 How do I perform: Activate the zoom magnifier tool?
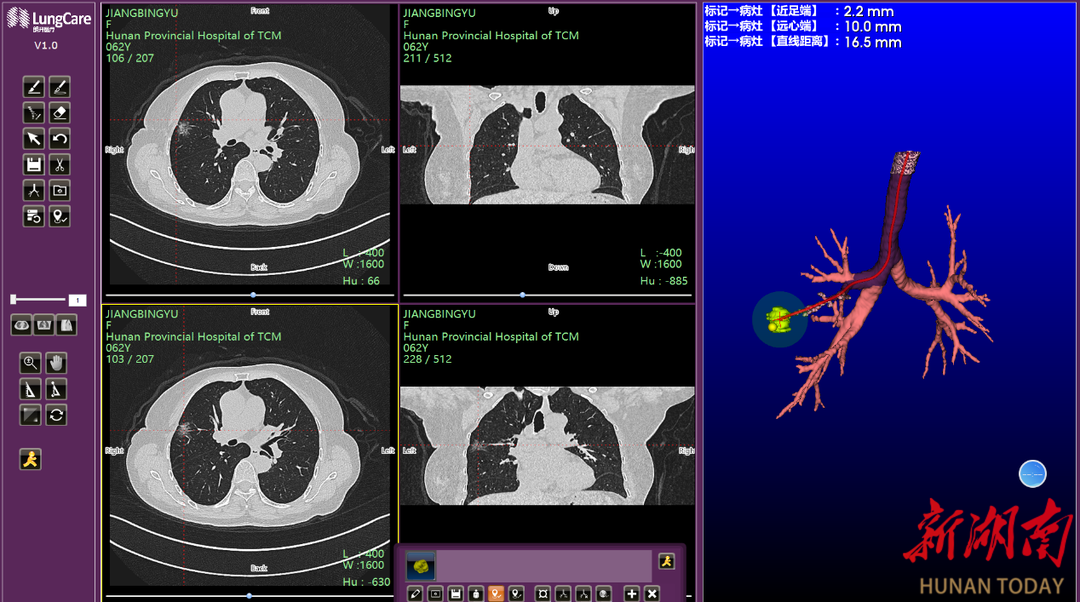point(31,363)
